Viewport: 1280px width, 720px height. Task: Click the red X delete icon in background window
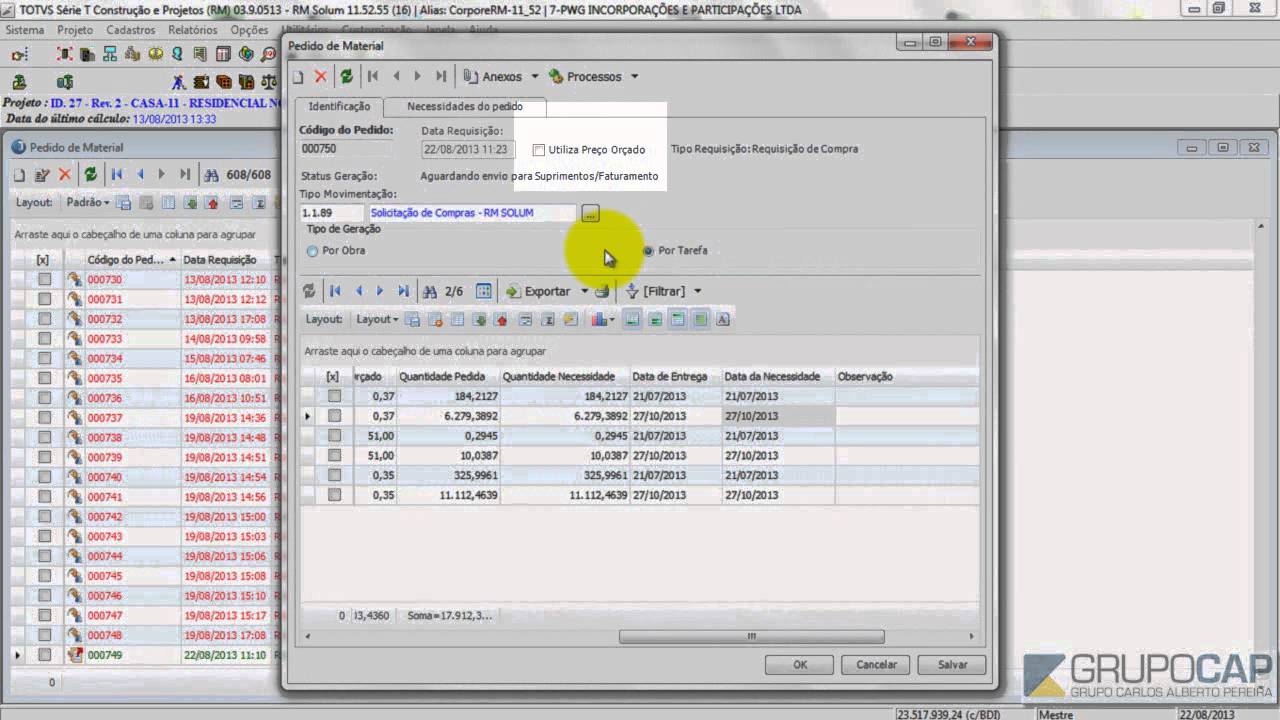(x=65, y=175)
